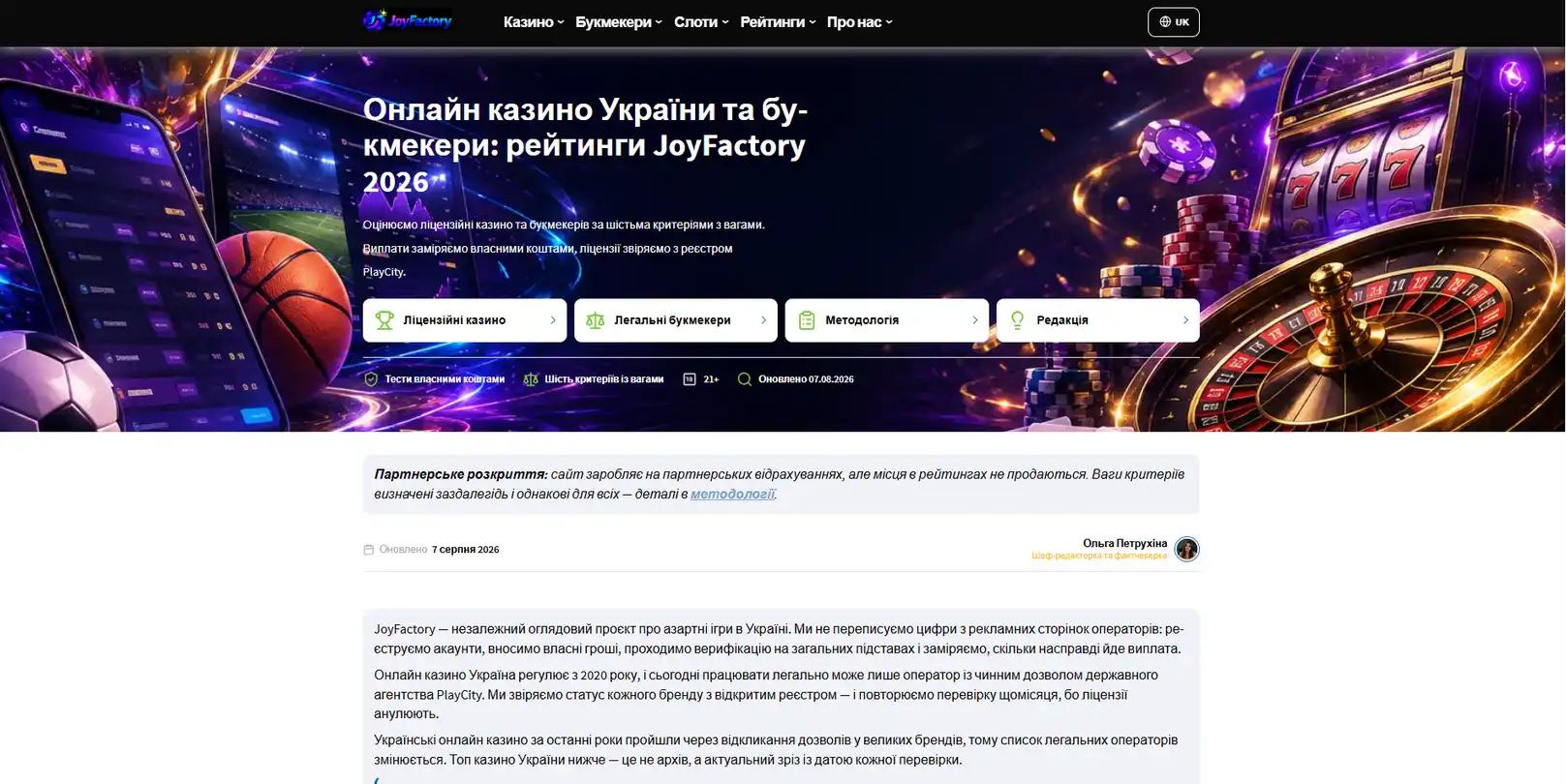Click the shield icon beside Тести власними коштами

pos(371,379)
